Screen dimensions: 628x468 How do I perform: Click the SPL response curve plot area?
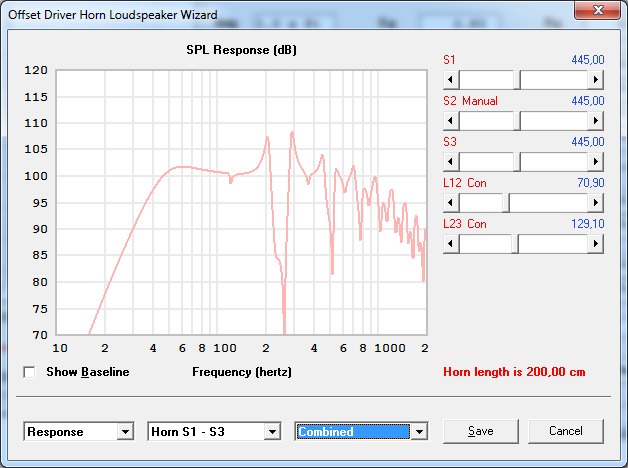(x=242, y=203)
